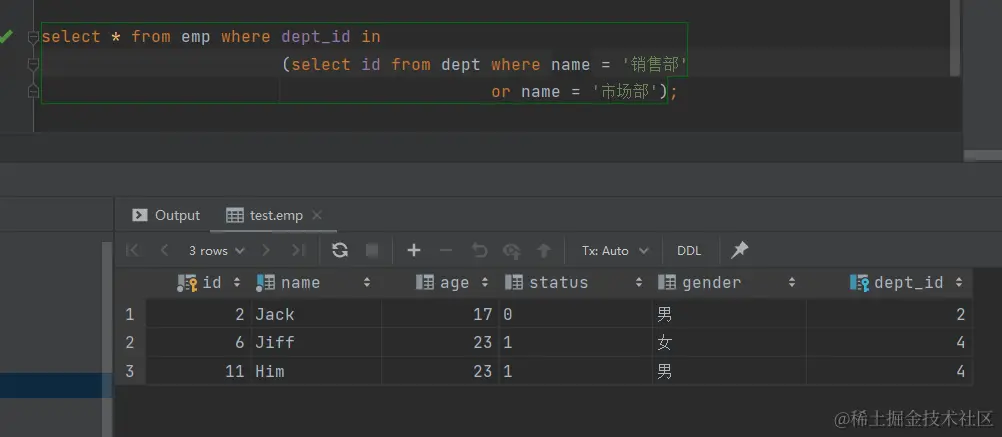The image size is (1002, 437).
Task: Click the Revert changes undo icon
Action: [x=479, y=250]
